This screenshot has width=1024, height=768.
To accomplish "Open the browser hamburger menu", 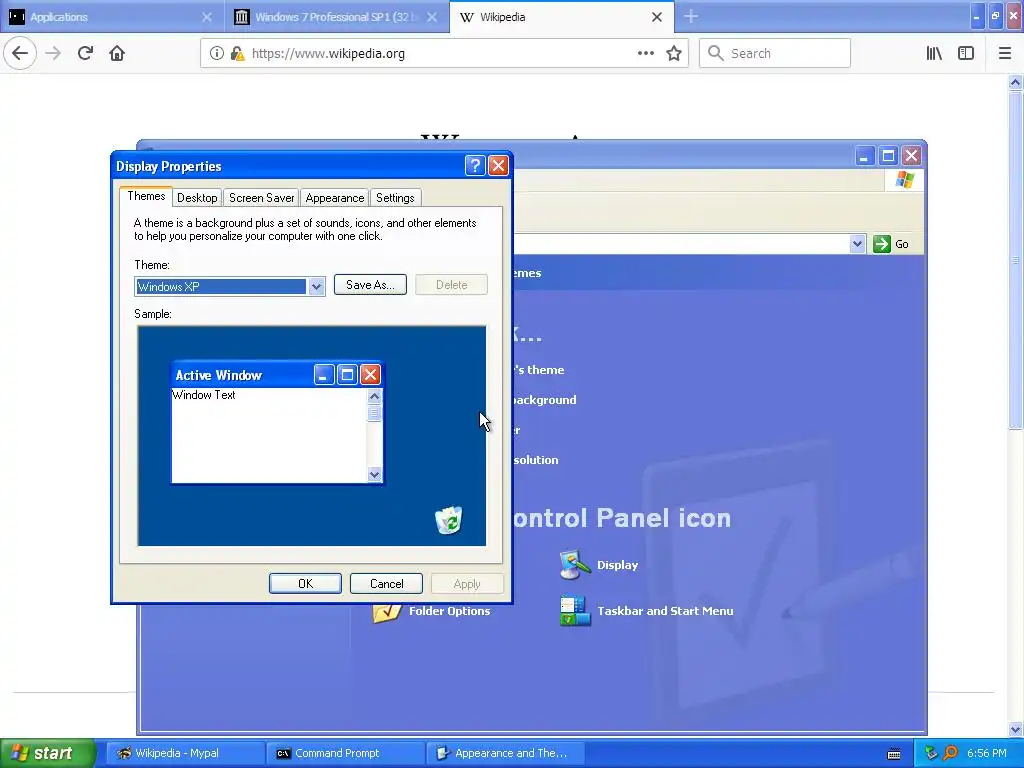I will pos(1005,54).
